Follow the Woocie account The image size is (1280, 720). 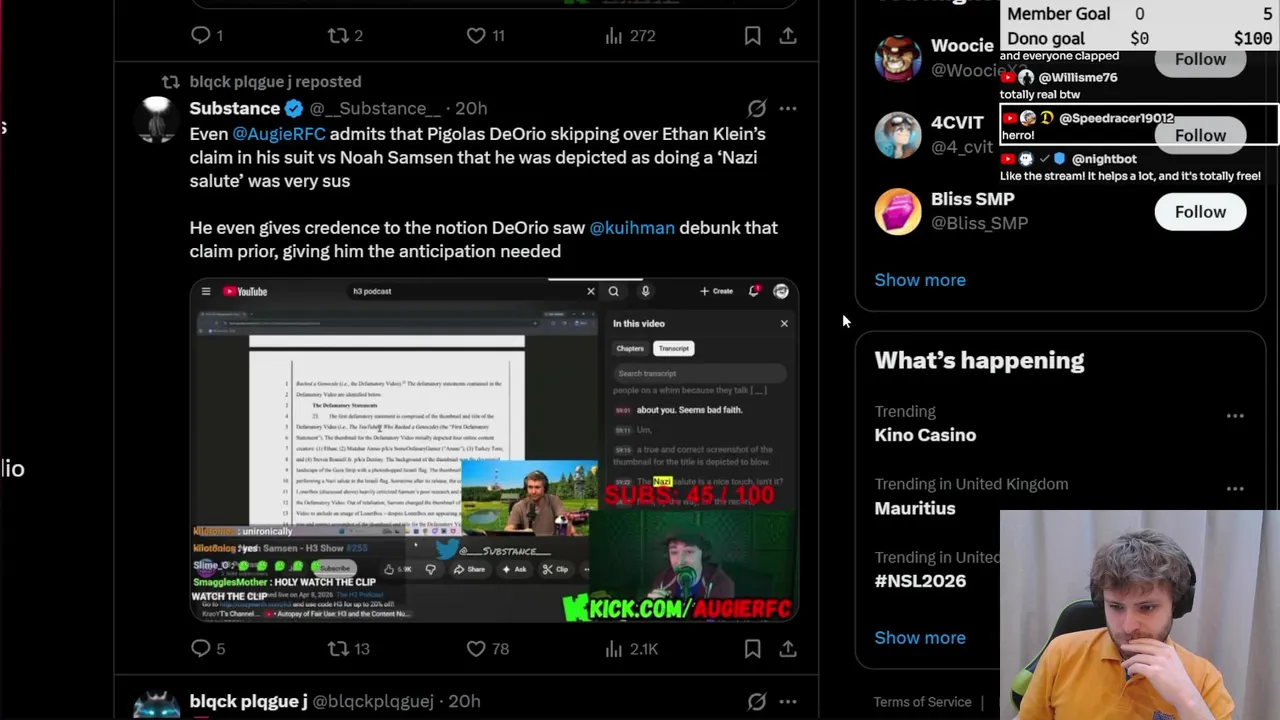coord(1200,59)
